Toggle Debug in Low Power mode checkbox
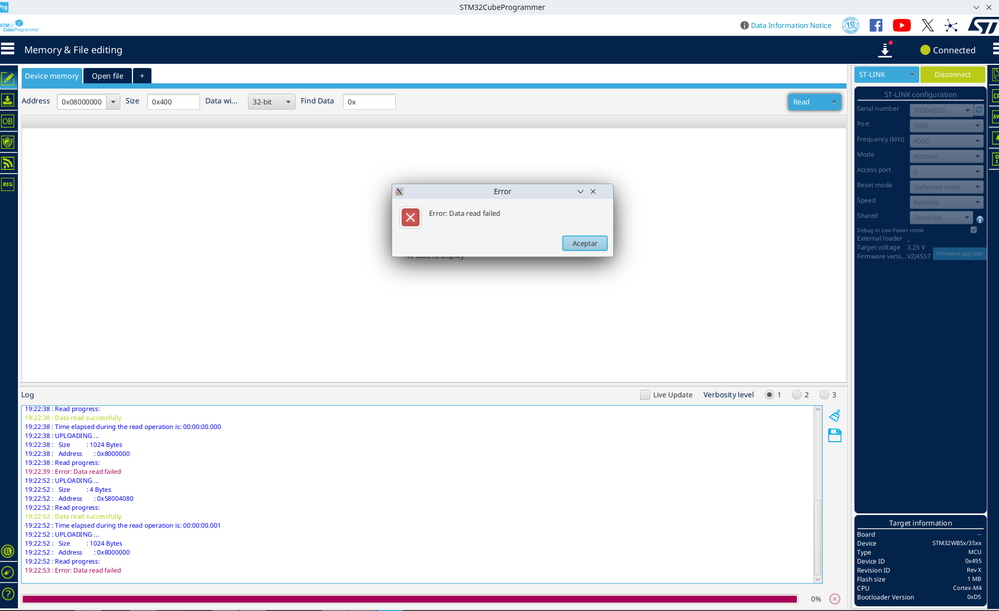The width and height of the screenshot is (999, 611). (974, 230)
